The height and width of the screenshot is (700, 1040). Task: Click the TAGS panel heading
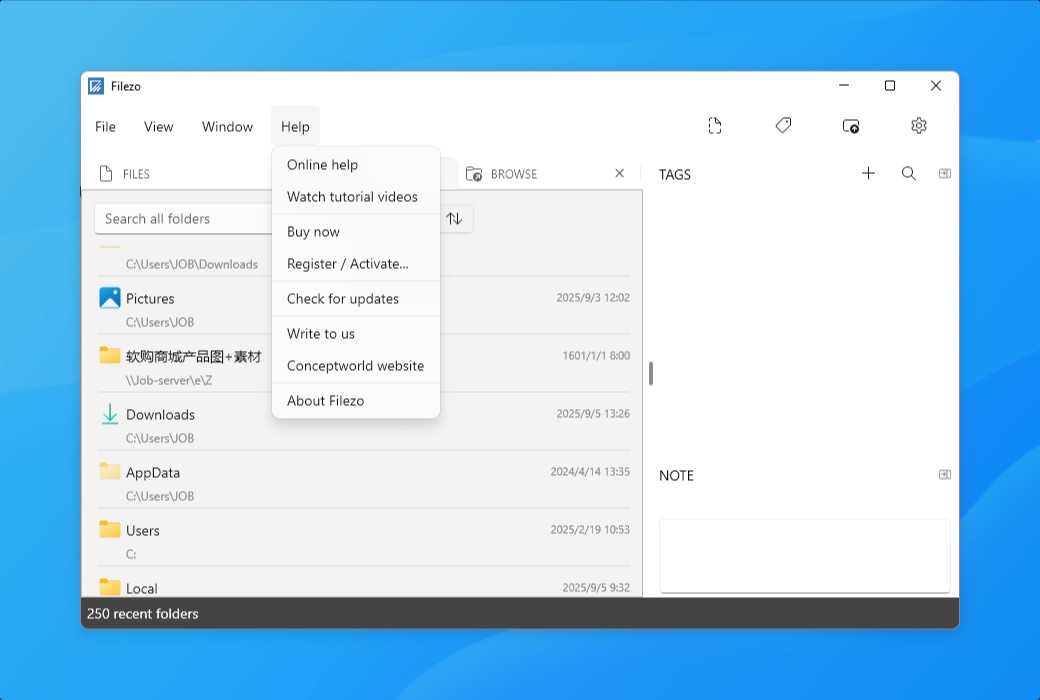[x=675, y=175]
